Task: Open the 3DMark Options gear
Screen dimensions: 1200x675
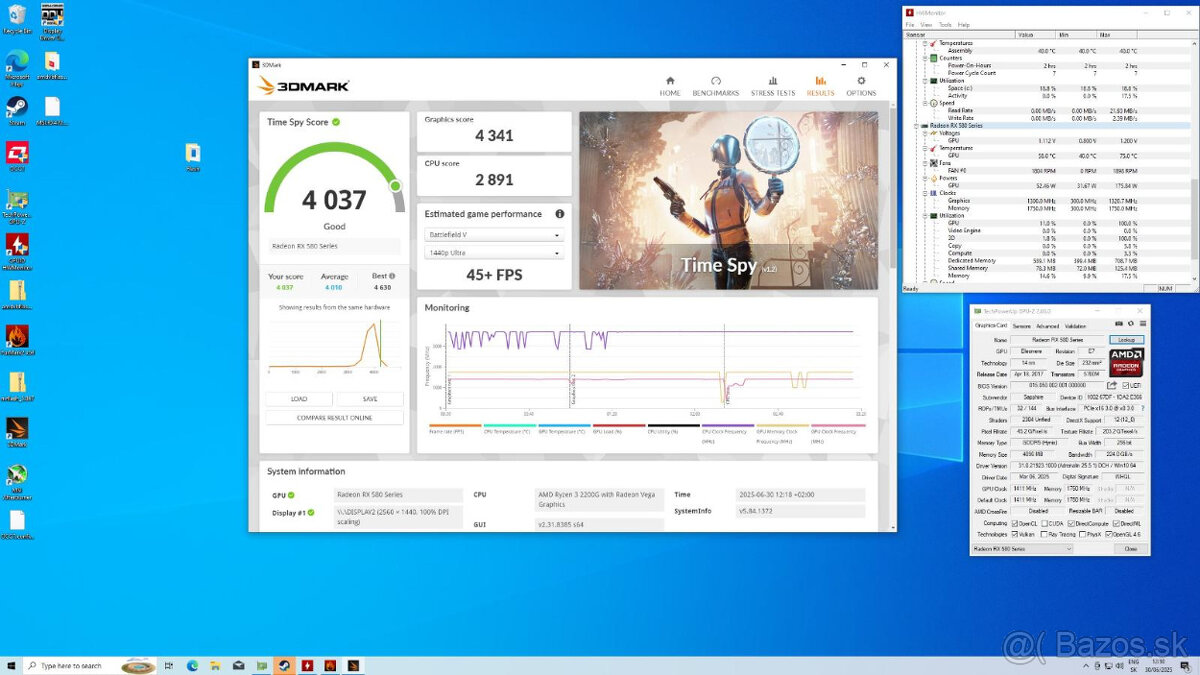Action: pyautogui.click(x=860, y=86)
